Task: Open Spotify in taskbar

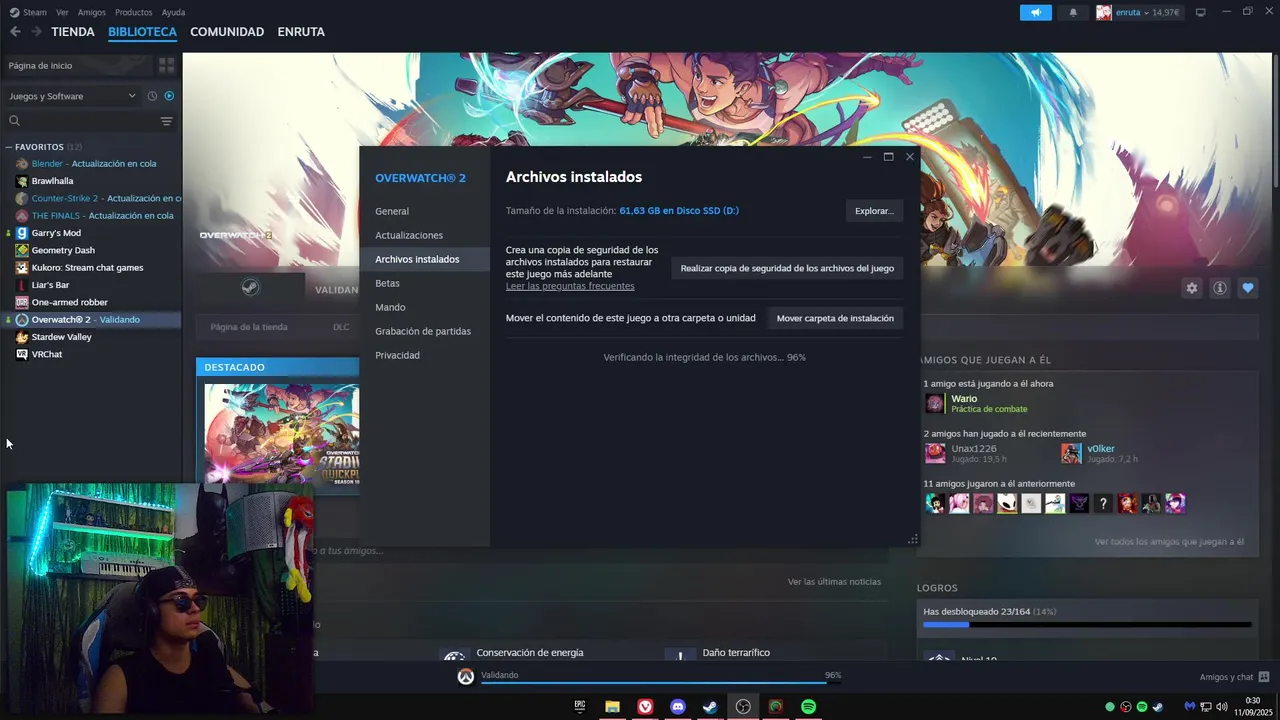Action: coord(808,707)
